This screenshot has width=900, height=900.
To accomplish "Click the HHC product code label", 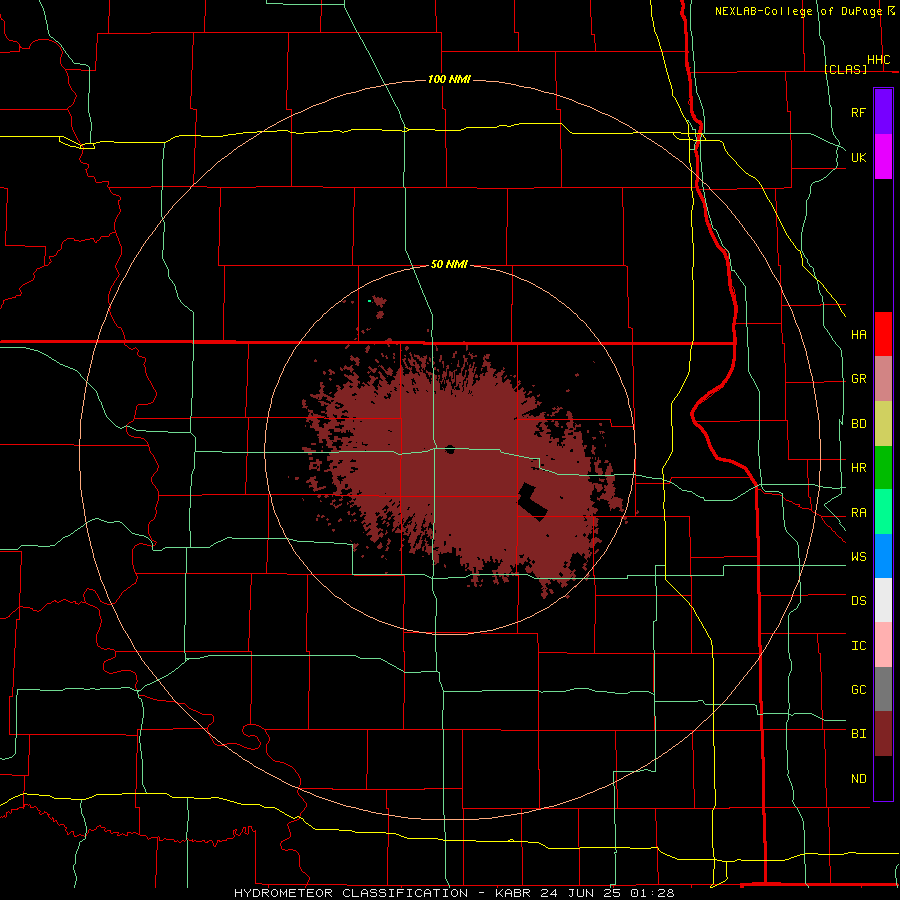I will point(878,60).
